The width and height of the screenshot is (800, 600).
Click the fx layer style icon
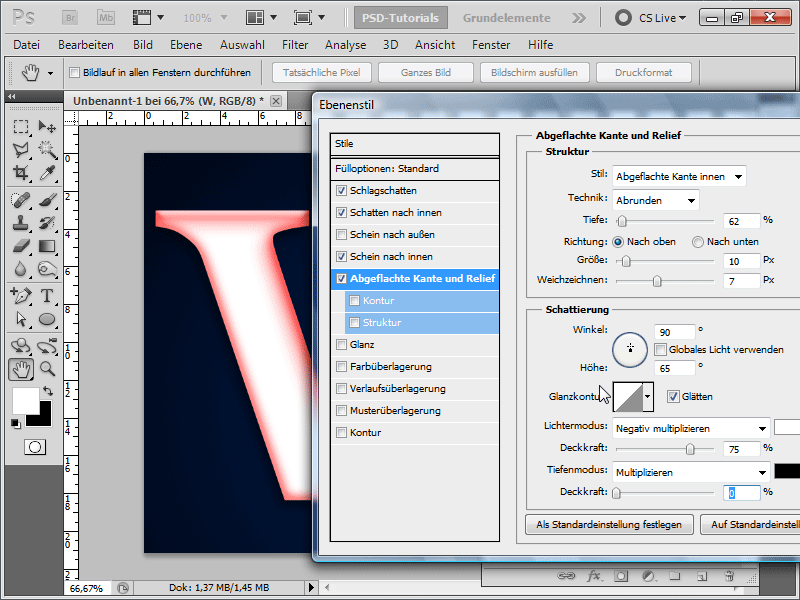[593, 576]
